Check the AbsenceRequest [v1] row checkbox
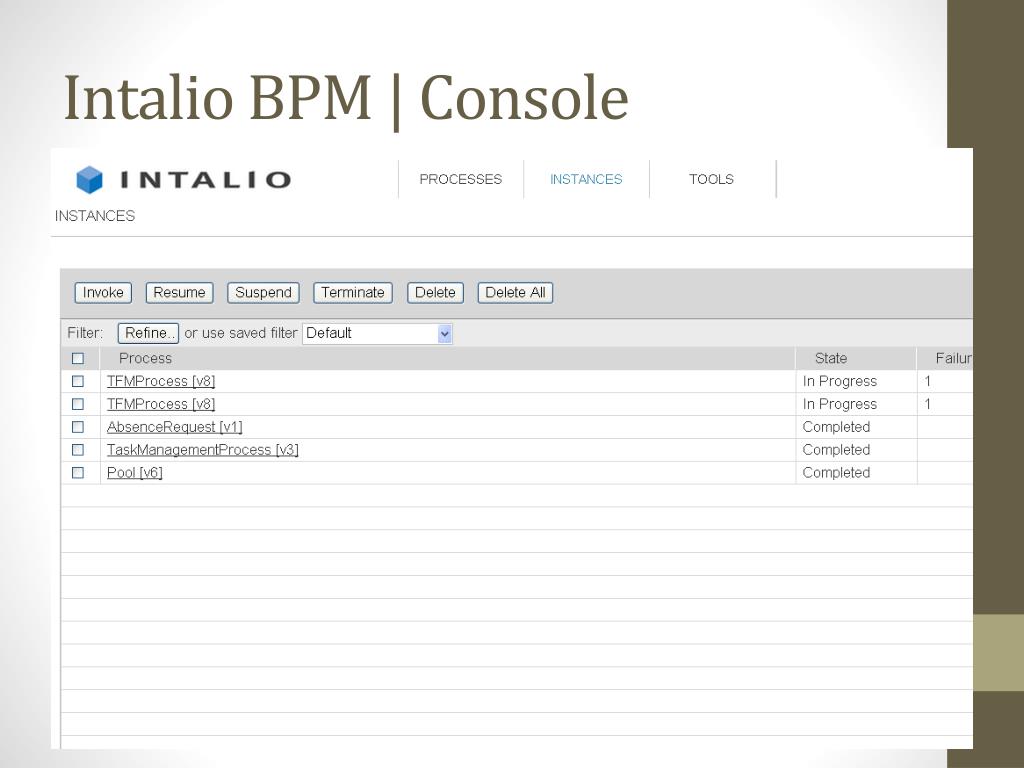The width and height of the screenshot is (1024, 768). pyautogui.click(x=78, y=427)
